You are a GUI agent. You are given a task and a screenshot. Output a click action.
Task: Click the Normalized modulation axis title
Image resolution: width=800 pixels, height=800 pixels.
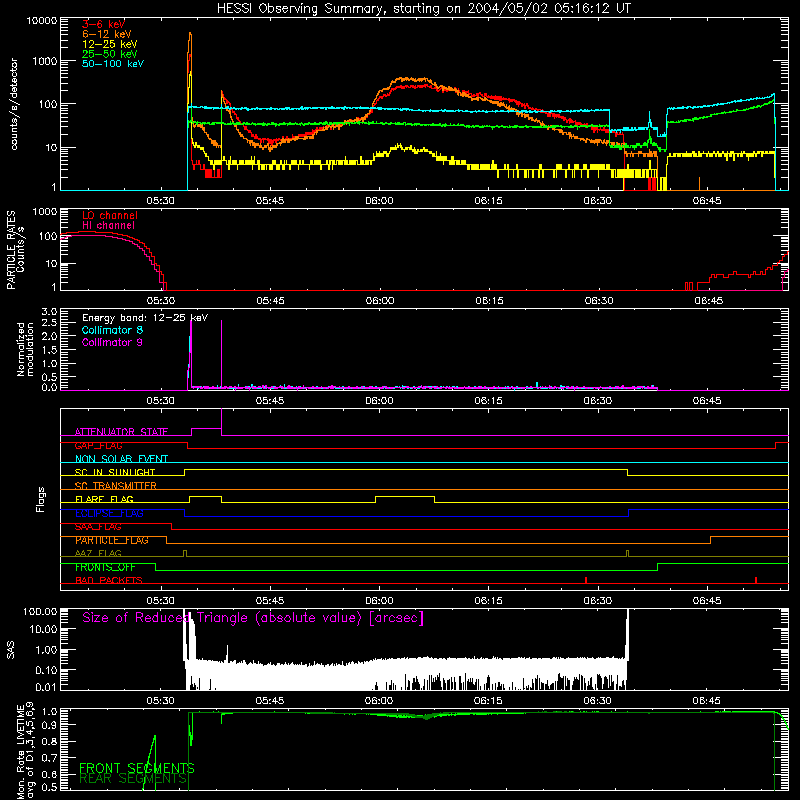pos(25,349)
